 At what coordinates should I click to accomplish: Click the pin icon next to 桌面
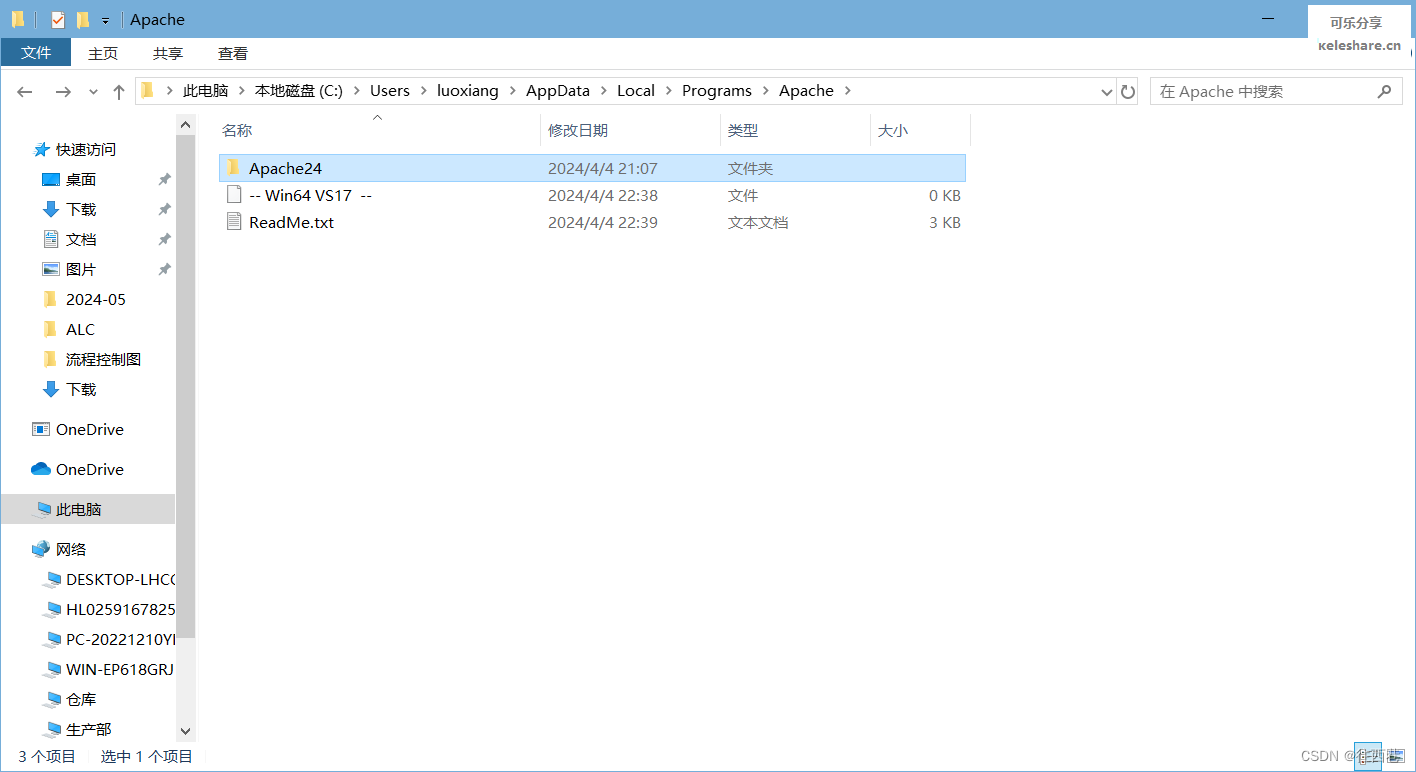pos(164,179)
